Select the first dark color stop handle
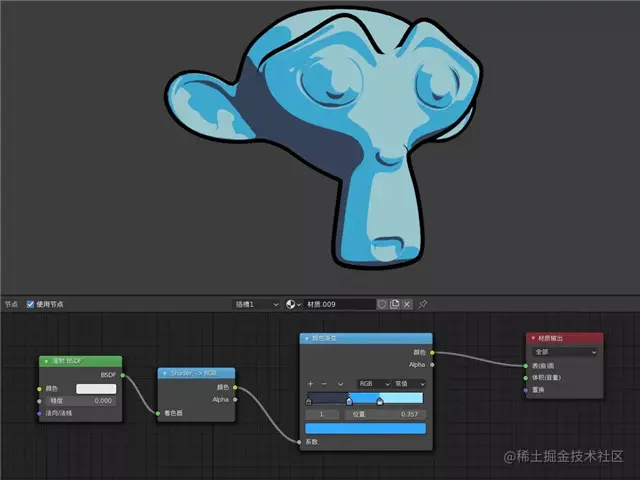Viewport: 640px width, 480px height. tap(309, 402)
